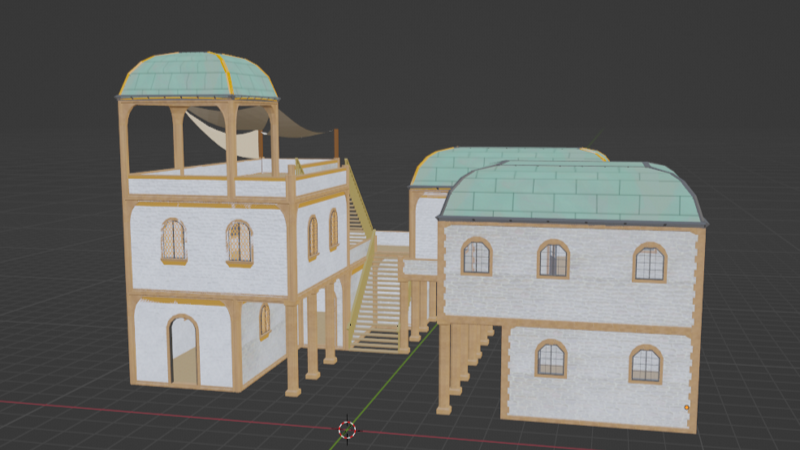Click the red X axis line
This screenshot has height=450, width=800.
150,411
